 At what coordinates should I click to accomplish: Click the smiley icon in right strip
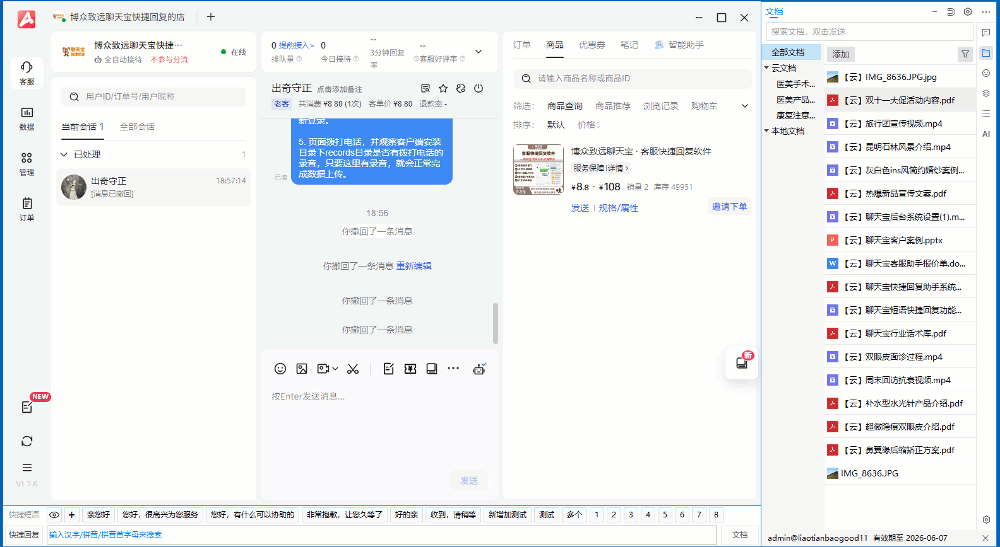[x=986, y=73]
